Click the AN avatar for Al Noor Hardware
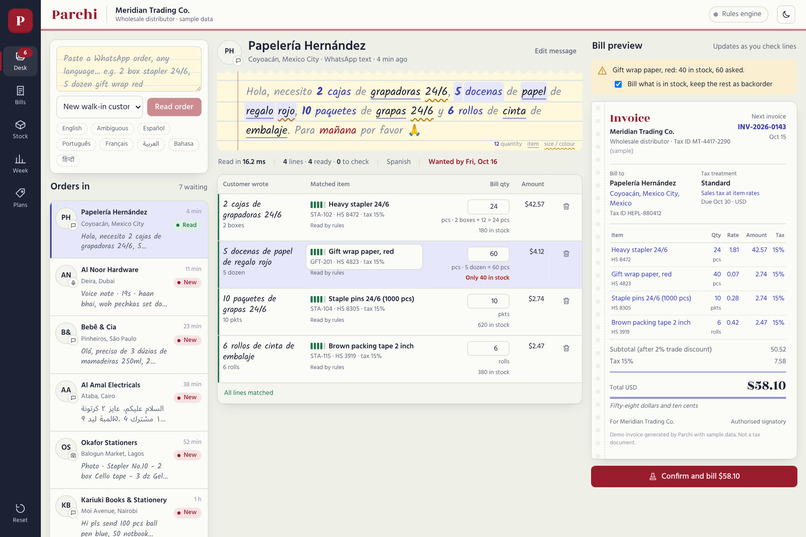Viewport: 806px width, 537px height. point(66,275)
